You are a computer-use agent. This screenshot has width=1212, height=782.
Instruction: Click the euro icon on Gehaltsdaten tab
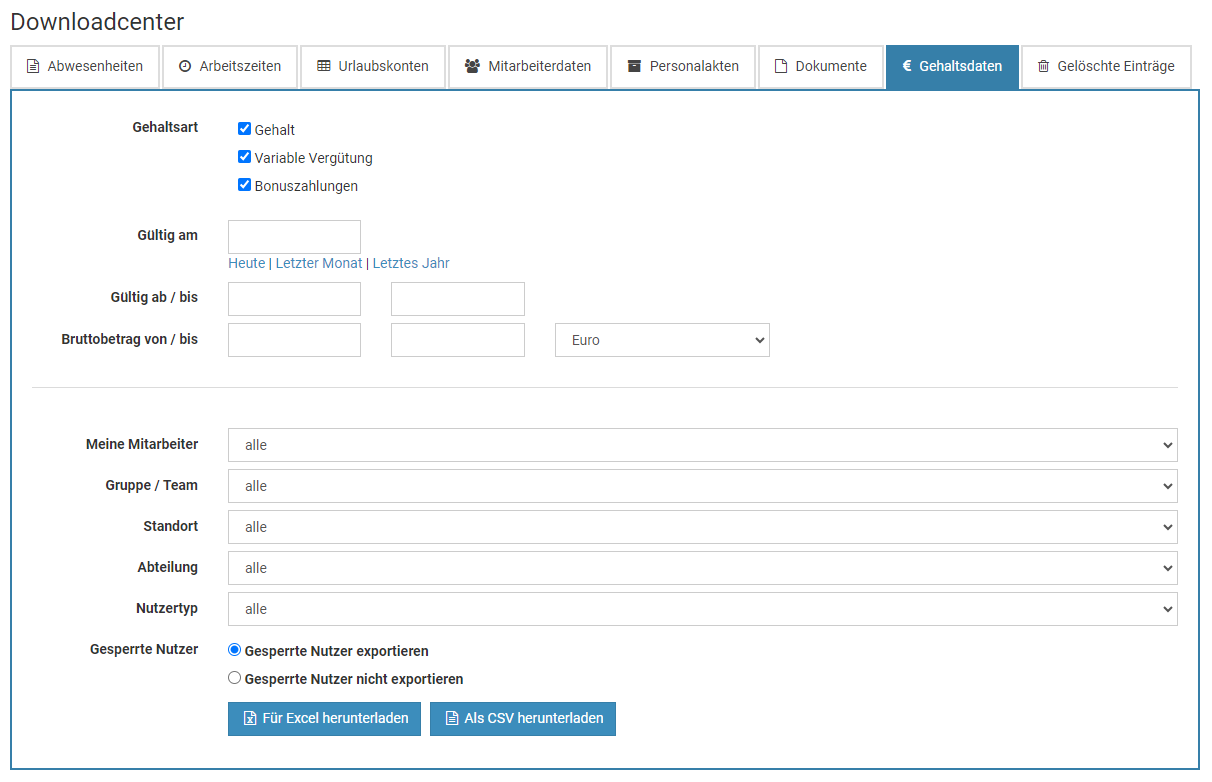(x=906, y=67)
